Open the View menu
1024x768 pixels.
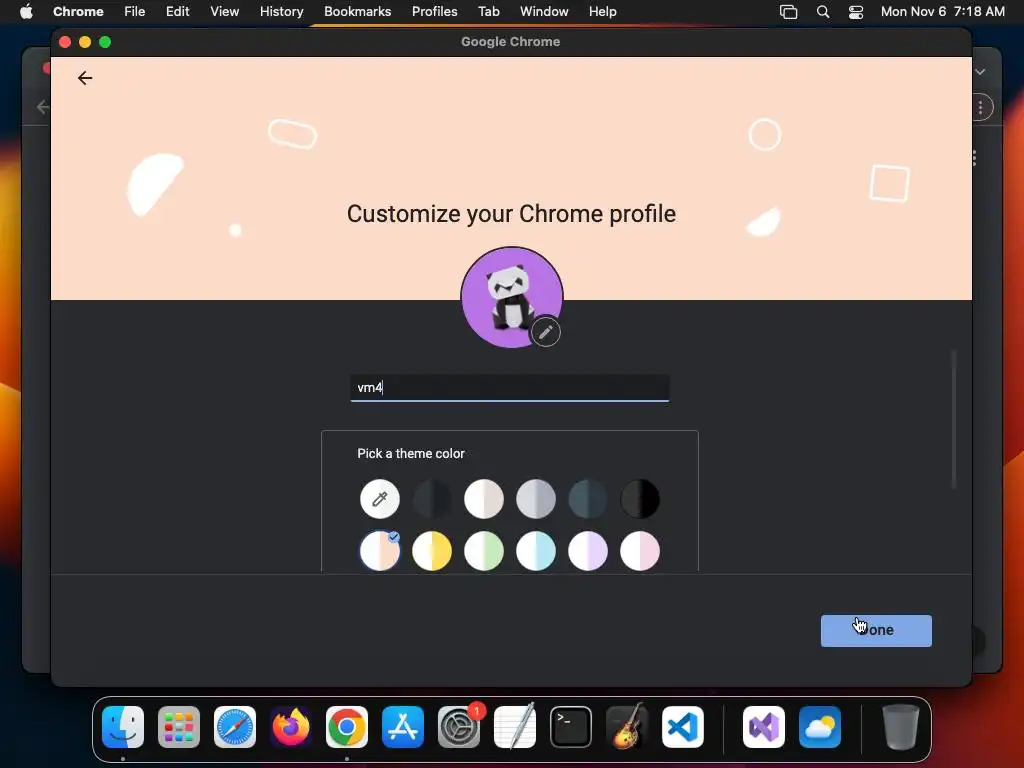tap(225, 12)
